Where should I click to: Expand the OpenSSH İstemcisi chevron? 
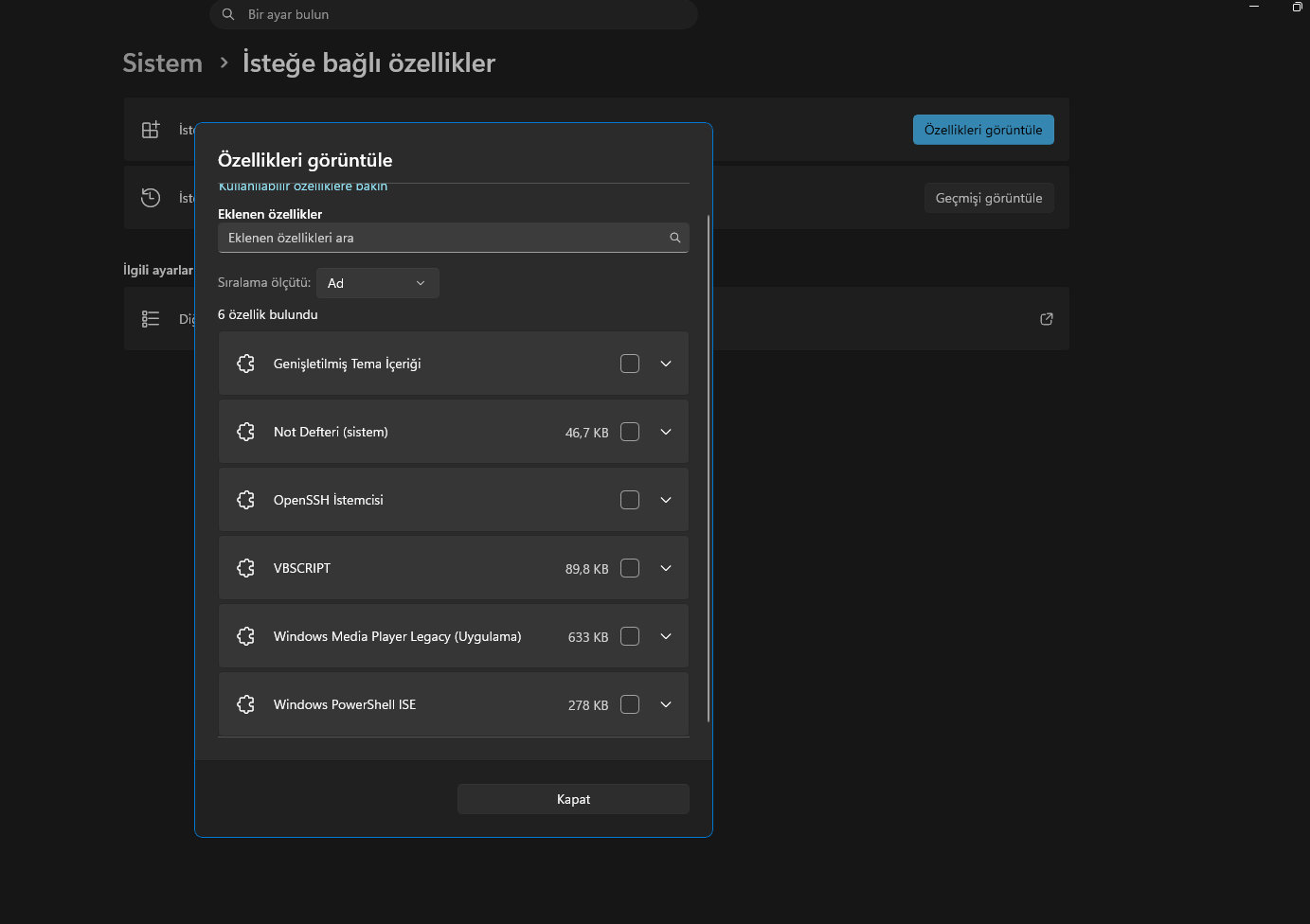coord(666,500)
